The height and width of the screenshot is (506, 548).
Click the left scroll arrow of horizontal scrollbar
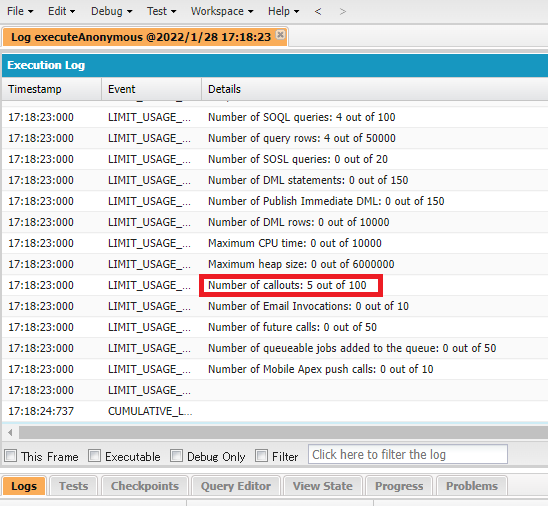point(10,432)
